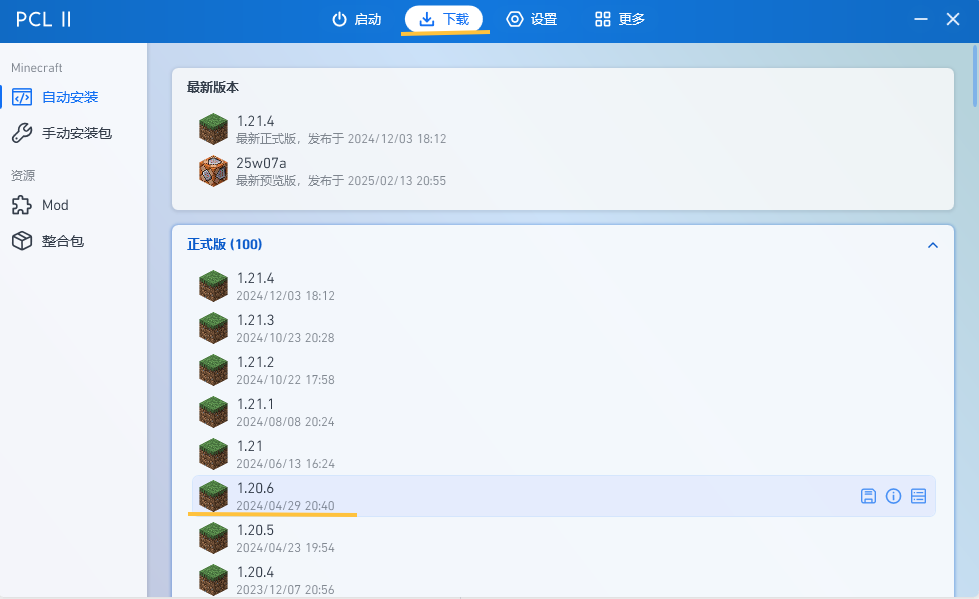
Task: Click the hexagon icon in the 设置 tab
Action: click(x=514, y=19)
